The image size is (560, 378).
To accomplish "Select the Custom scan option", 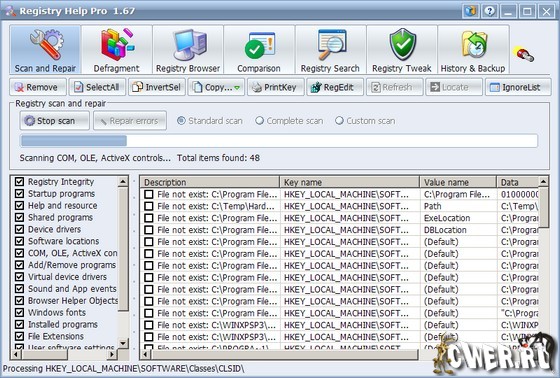I will 365,121.
